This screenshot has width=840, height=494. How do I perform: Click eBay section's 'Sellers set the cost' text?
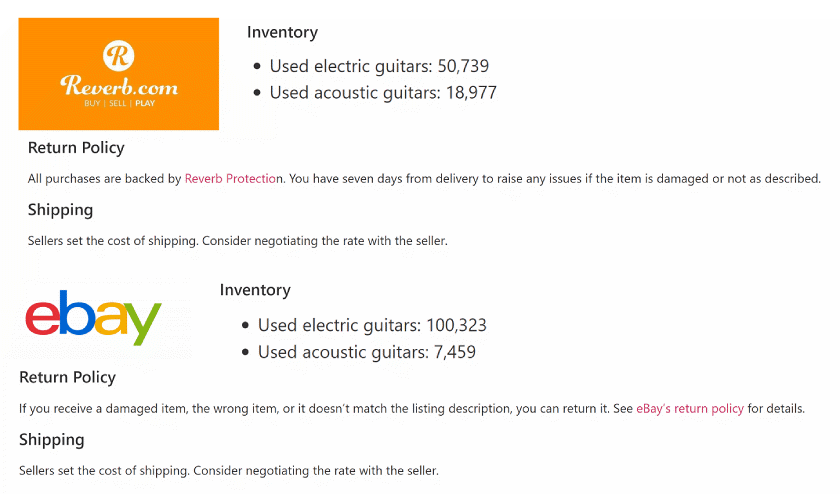(x=228, y=470)
